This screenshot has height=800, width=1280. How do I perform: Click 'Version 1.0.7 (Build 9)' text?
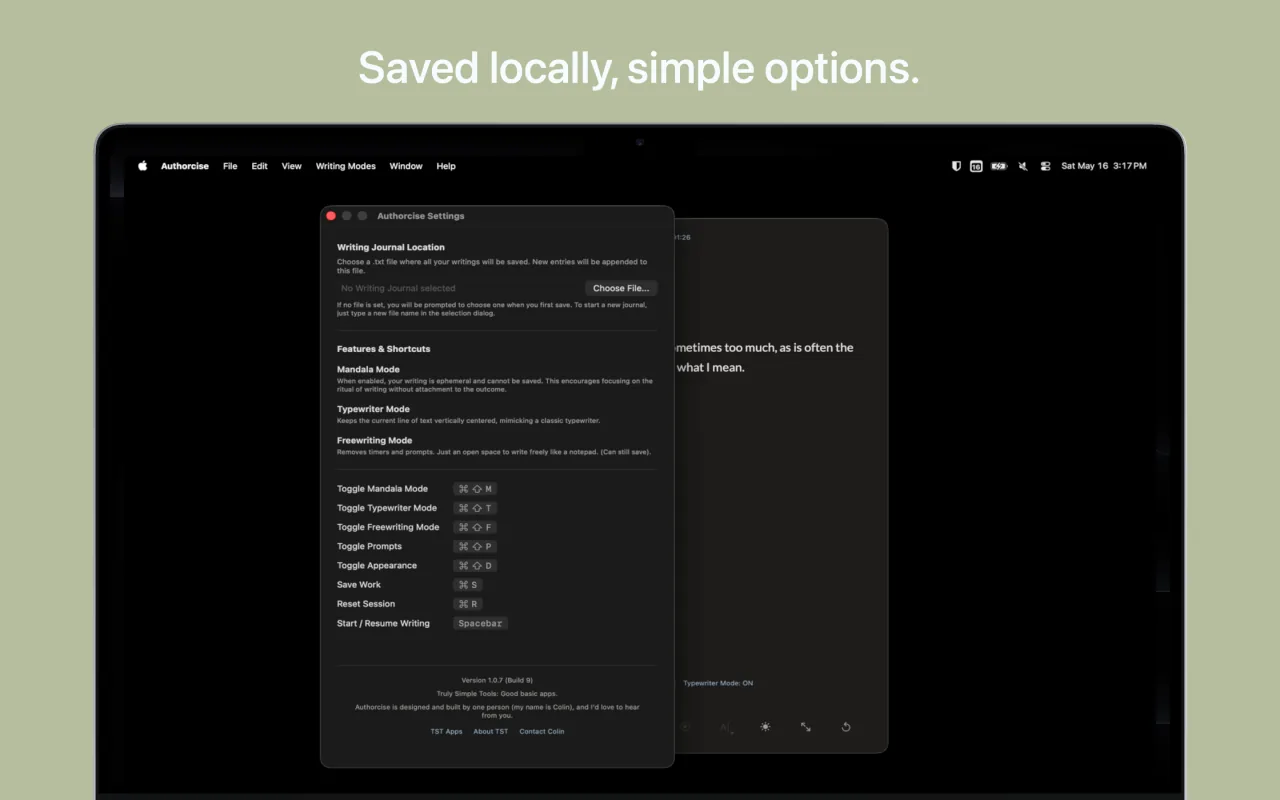pyautogui.click(x=497, y=680)
